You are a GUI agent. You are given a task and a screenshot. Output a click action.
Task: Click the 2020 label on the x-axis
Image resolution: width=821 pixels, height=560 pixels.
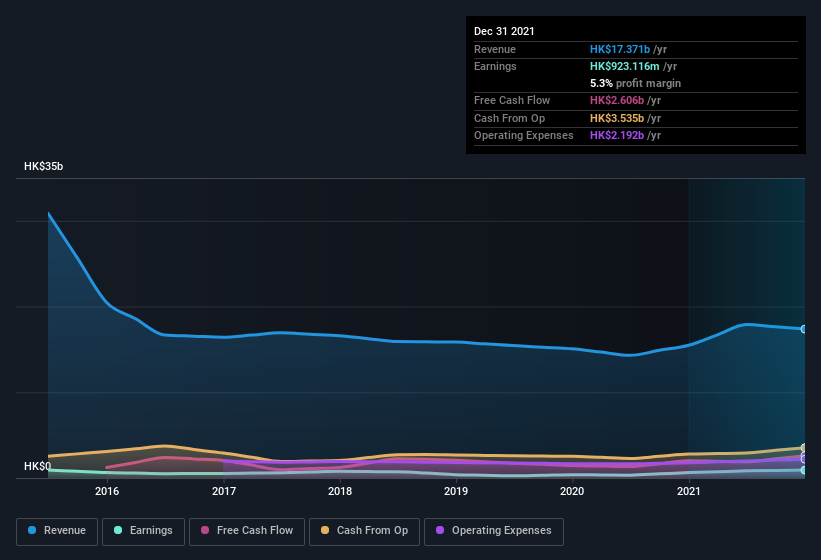click(x=572, y=491)
